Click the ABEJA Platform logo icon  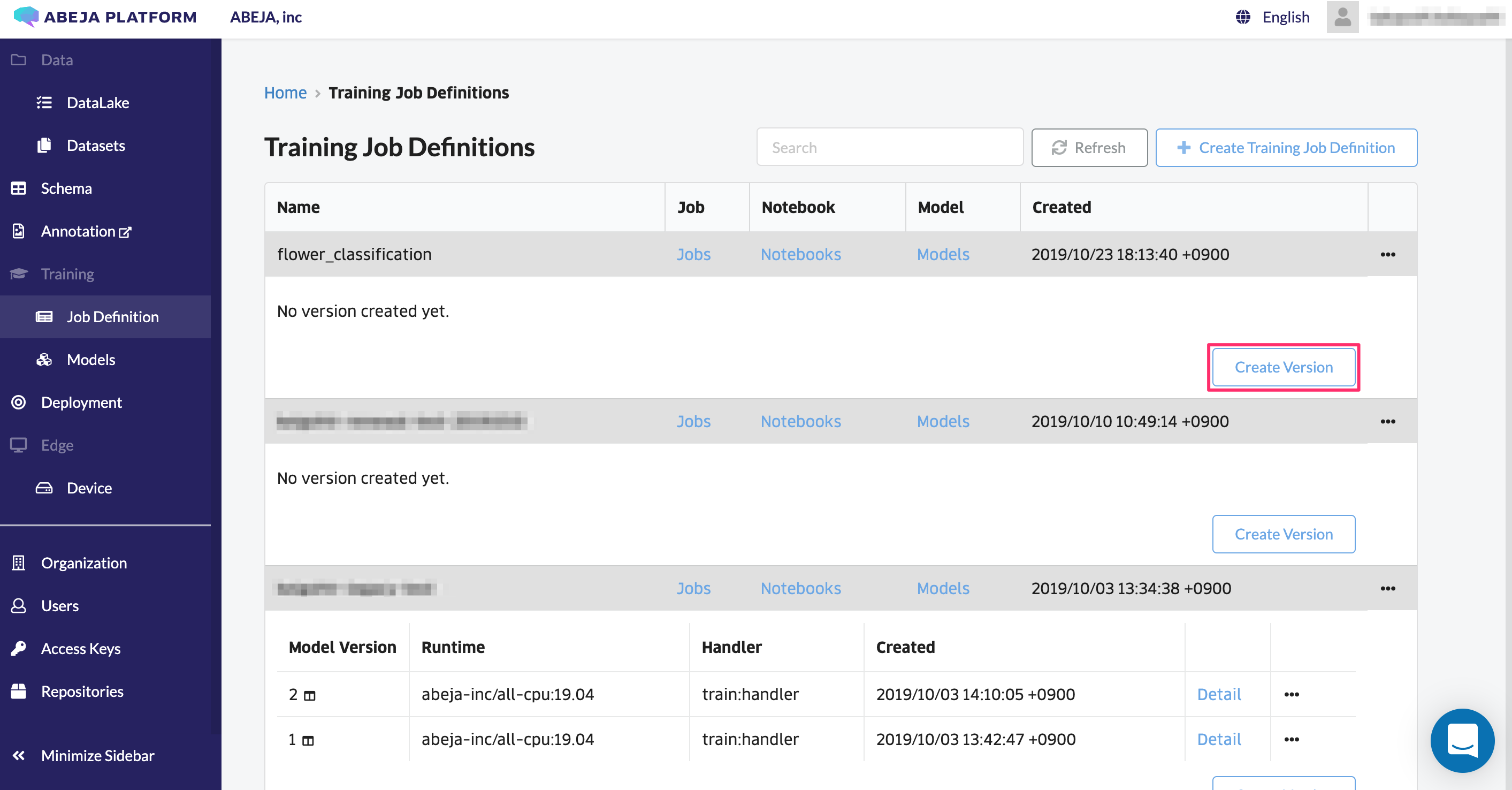[x=26, y=17]
